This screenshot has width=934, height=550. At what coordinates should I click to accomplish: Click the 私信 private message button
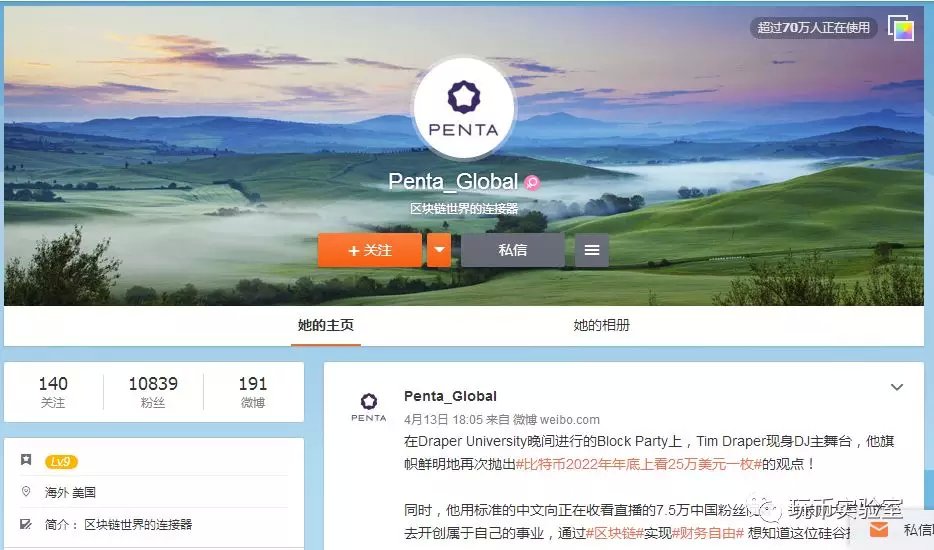[x=512, y=250]
